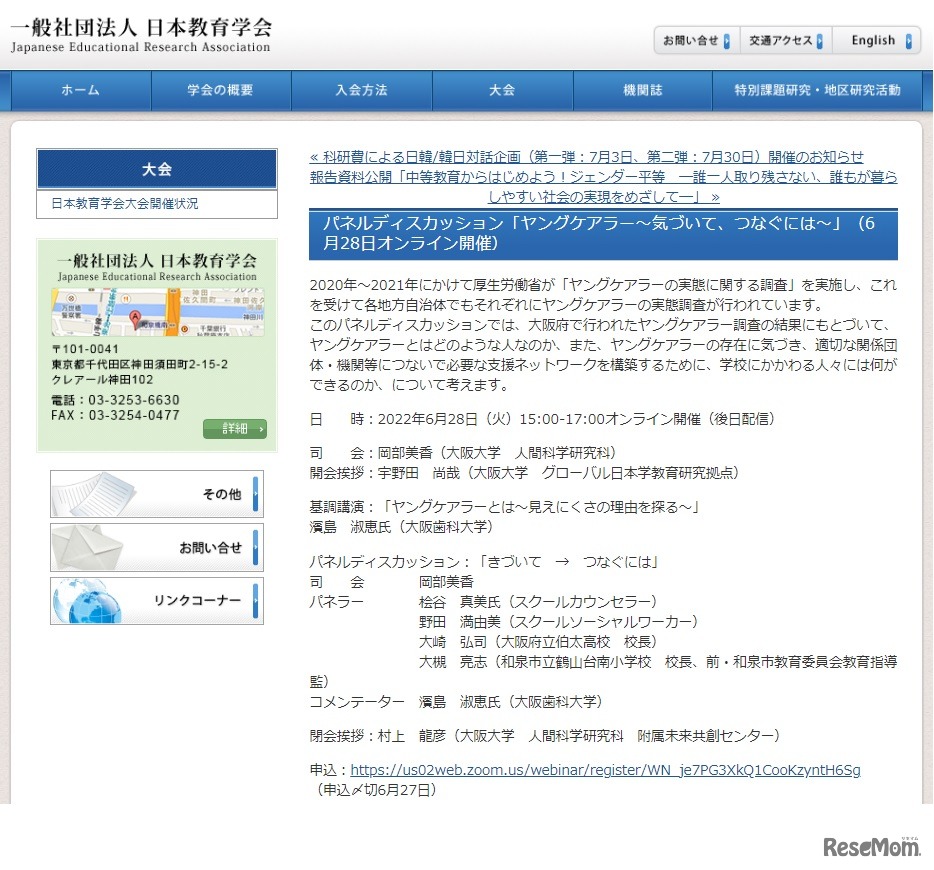Screen dimensions: 934x870
Task: Open 特別課題研究・地区研究活動 menu item
Action: (817, 90)
